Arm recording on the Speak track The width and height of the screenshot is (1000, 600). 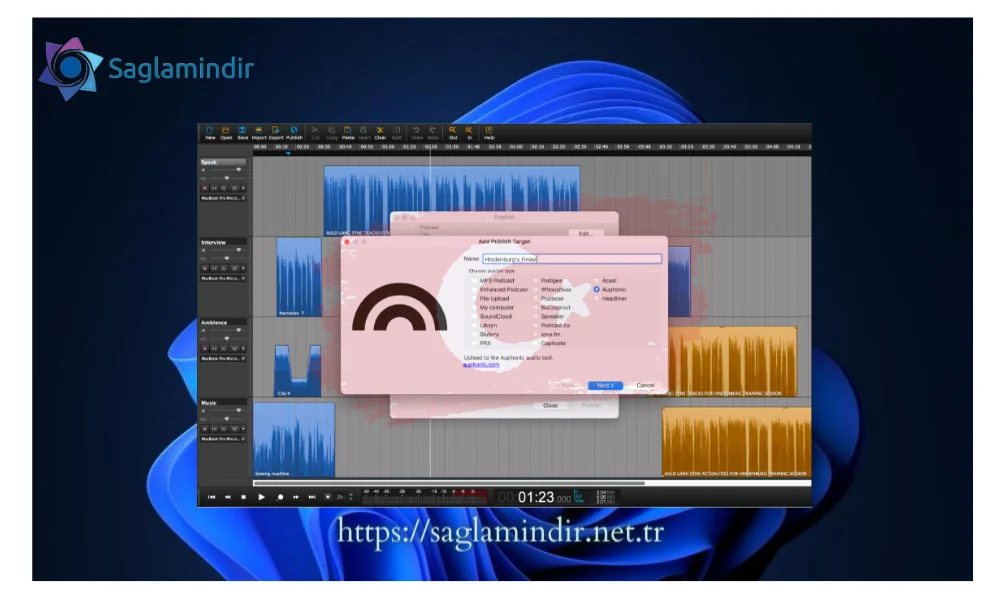click(x=205, y=188)
